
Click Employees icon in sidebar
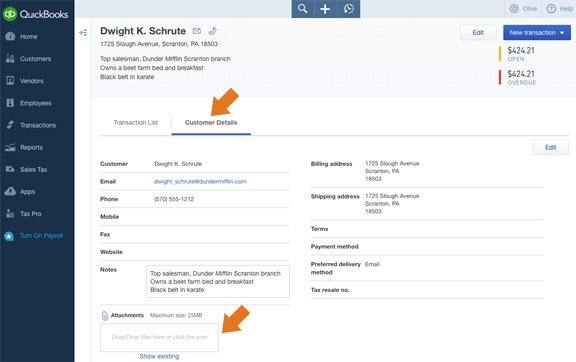[10, 103]
